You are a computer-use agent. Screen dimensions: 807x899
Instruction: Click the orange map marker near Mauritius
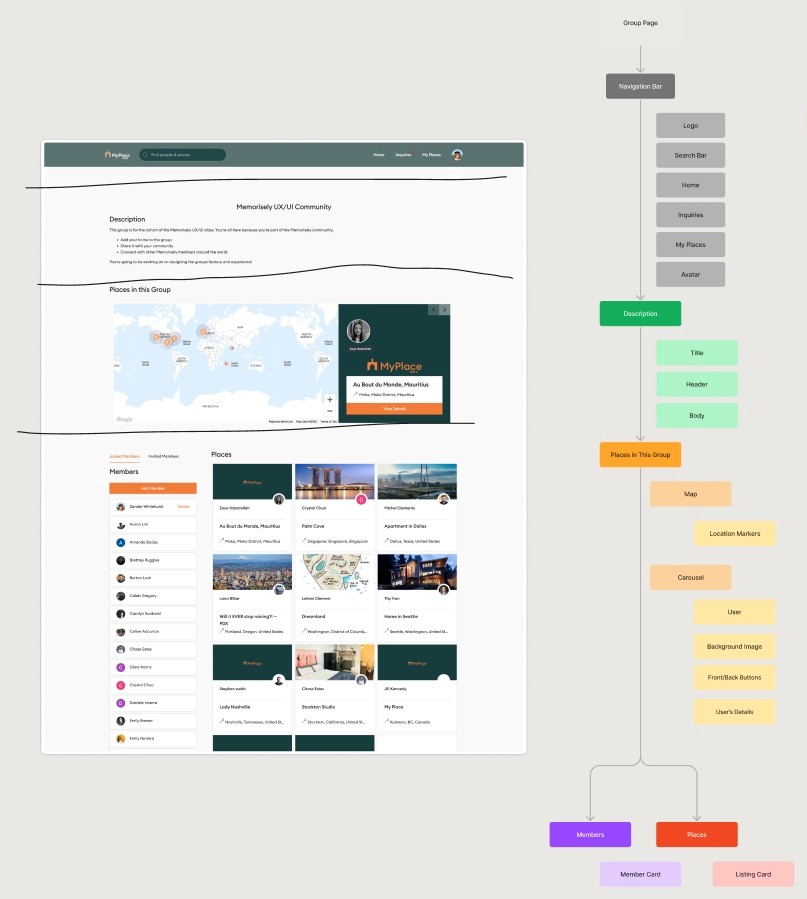226,363
